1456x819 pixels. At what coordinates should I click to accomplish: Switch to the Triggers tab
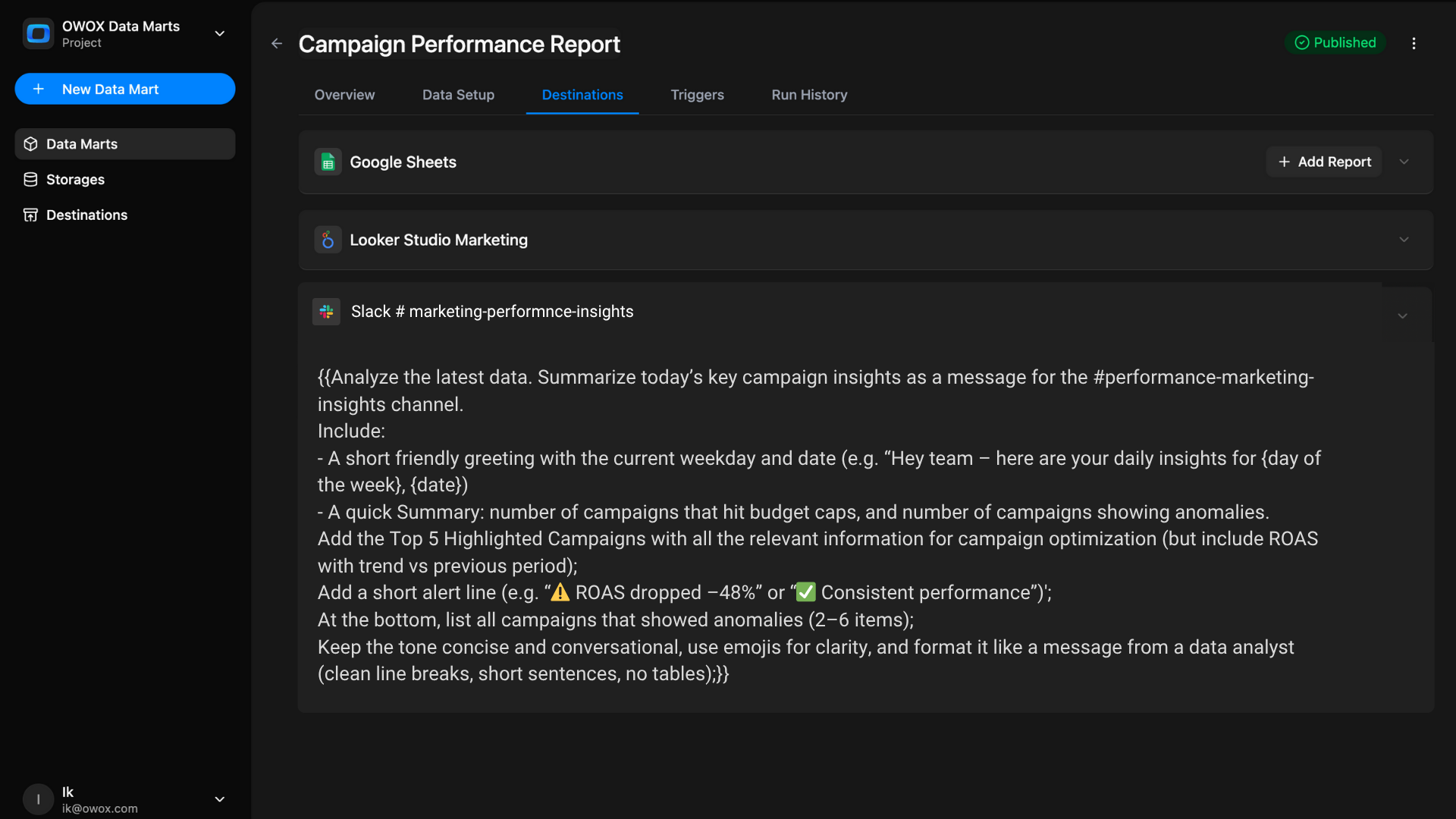pos(697,95)
